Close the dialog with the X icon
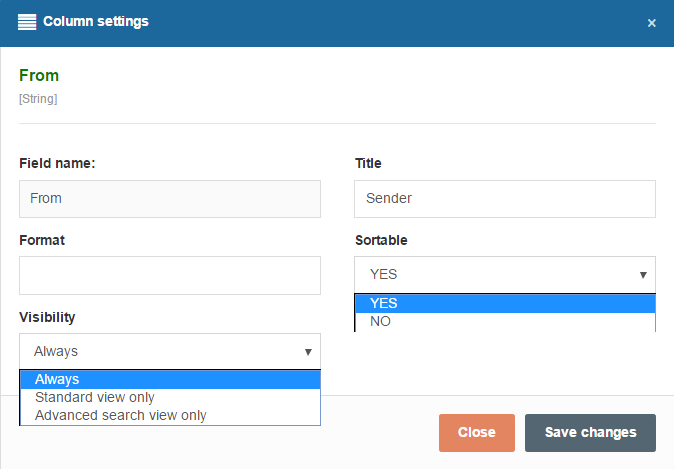This screenshot has height=469, width=674. click(652, 23)
